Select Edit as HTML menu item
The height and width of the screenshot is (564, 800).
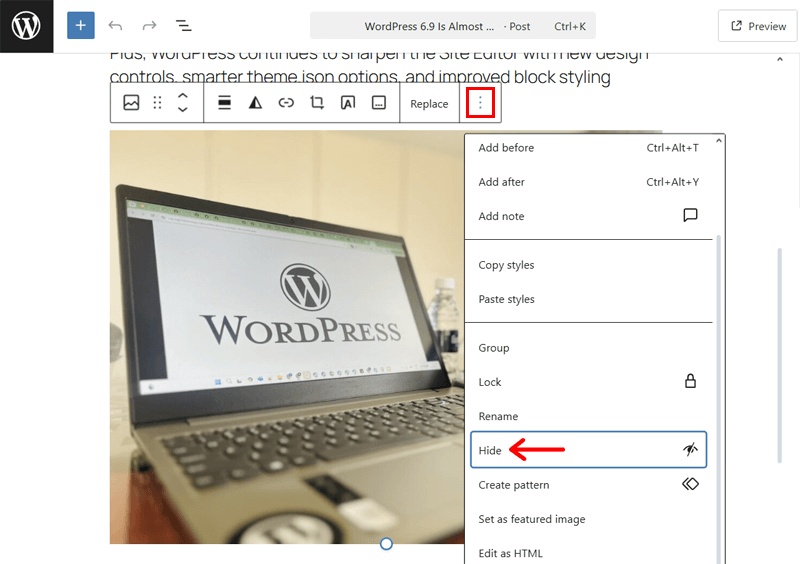pyautogui.click(x=588, y=553)
